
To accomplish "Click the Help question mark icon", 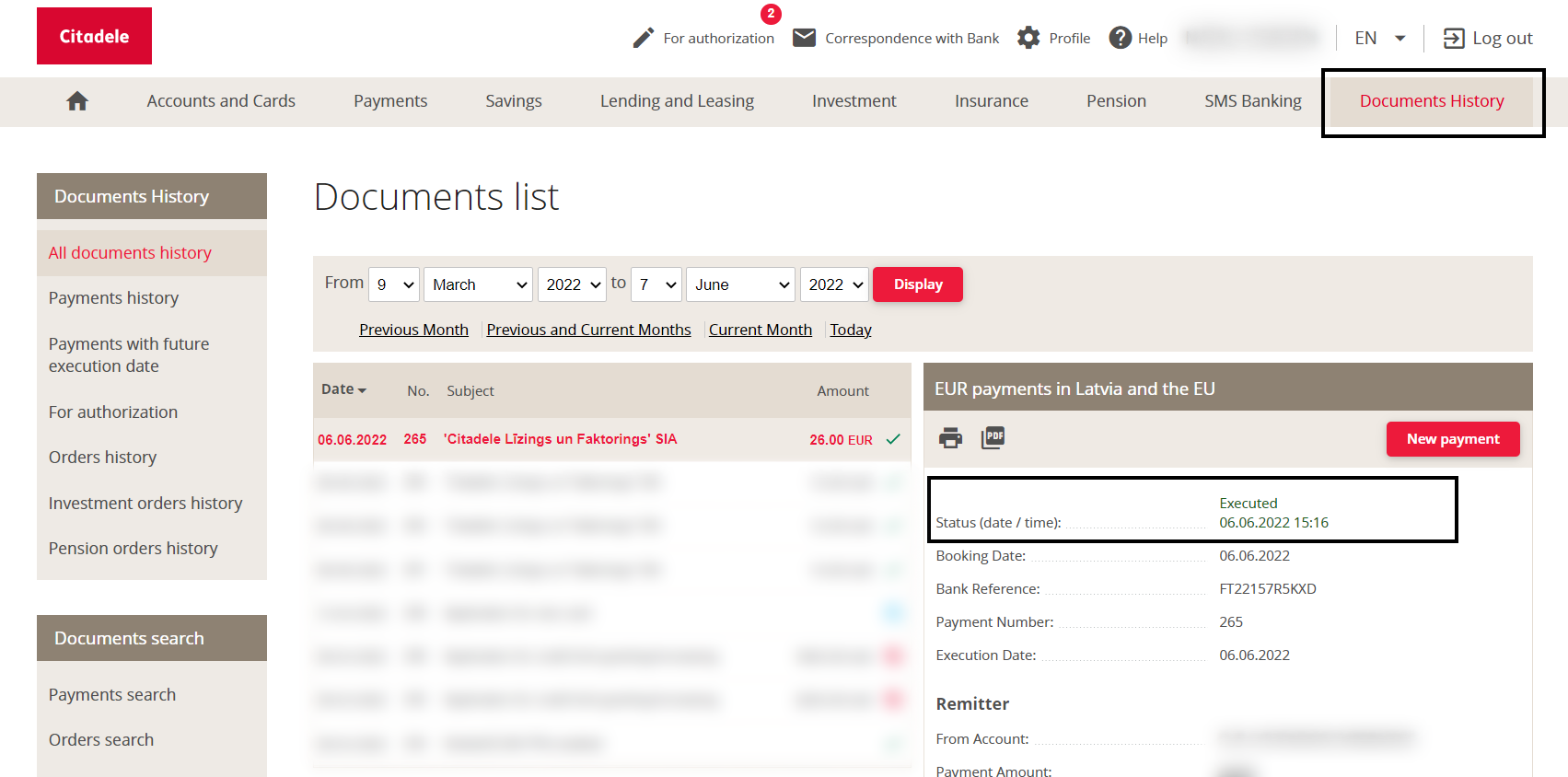I will coord(1121,38).
